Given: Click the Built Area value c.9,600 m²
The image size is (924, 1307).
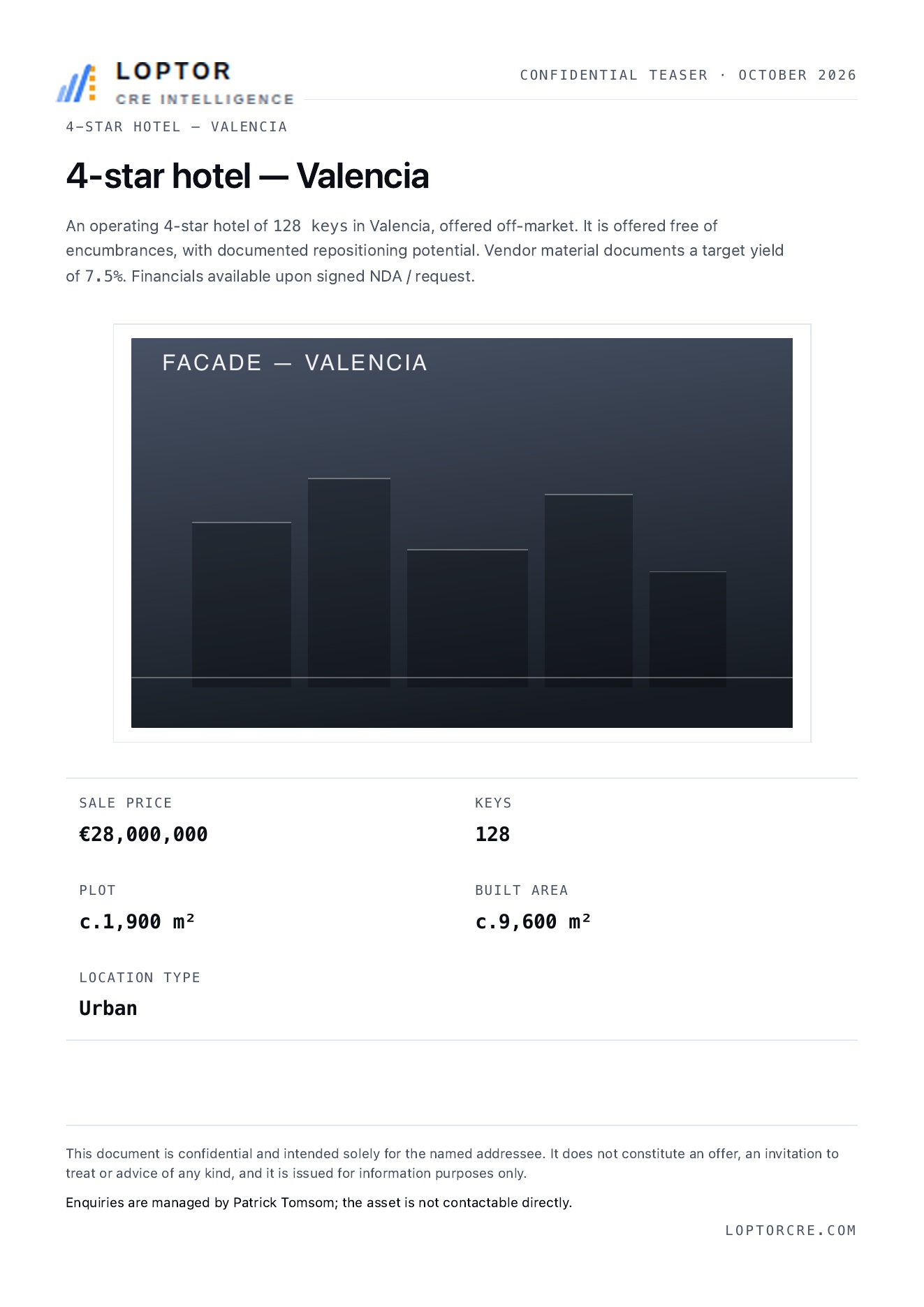Looking at the screenshot, I should (533, 922).
